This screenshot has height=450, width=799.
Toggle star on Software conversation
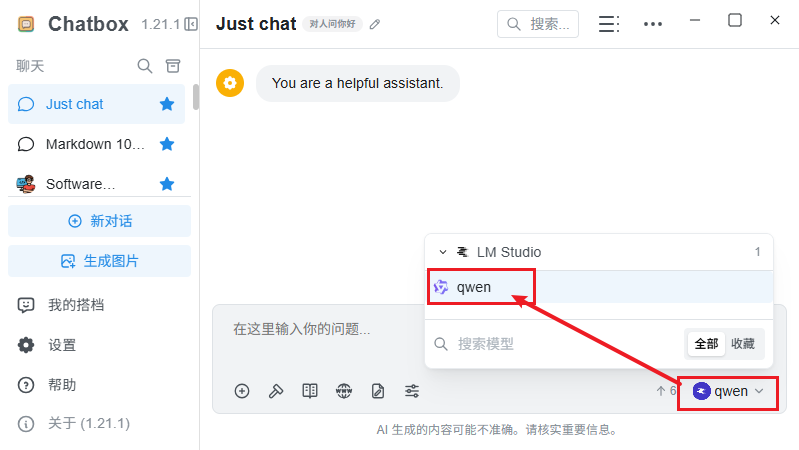tap(167, 184)
